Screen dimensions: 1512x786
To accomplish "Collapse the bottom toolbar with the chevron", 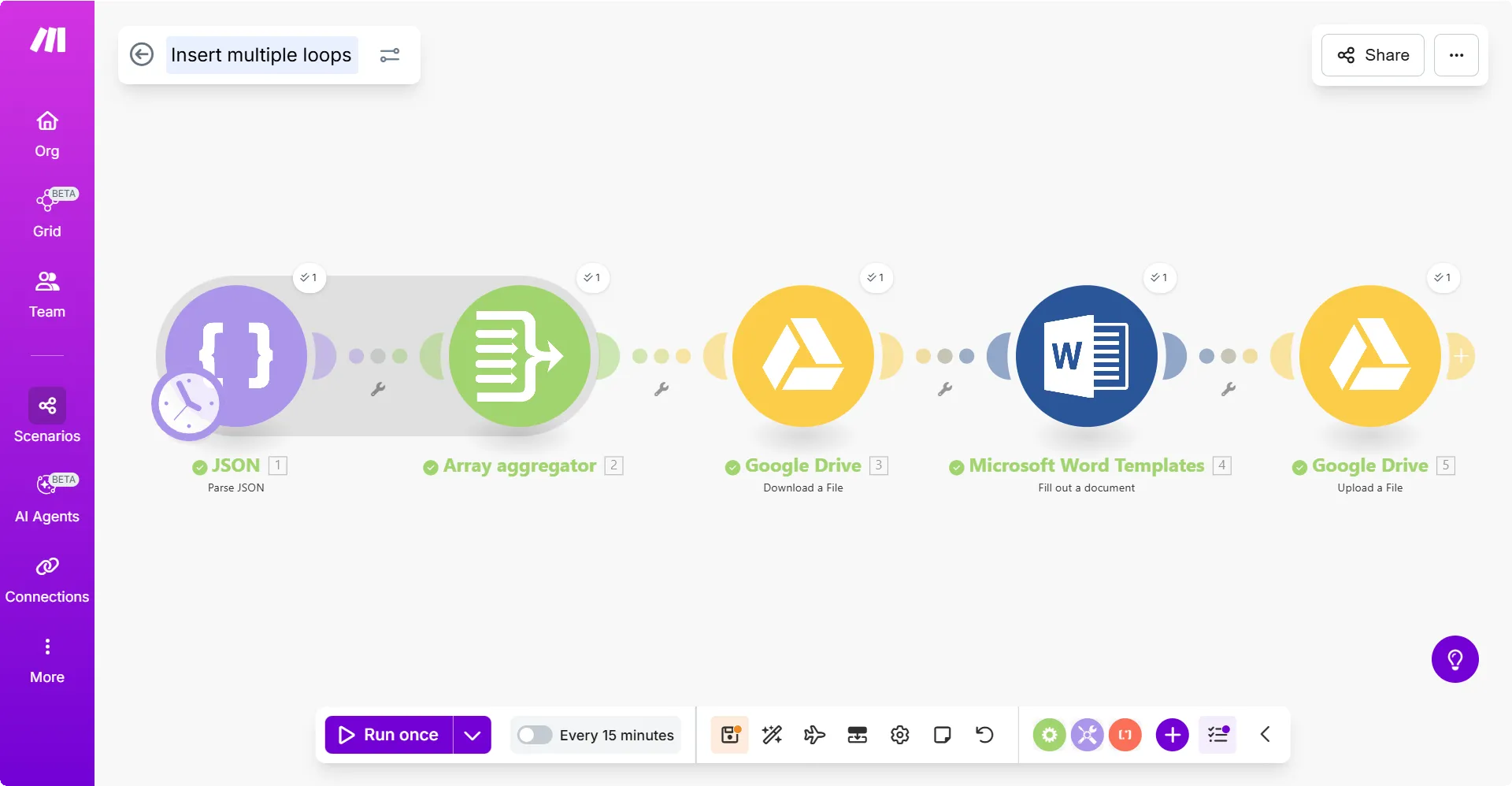I will pyautogui.click(x=1266, y=735).
